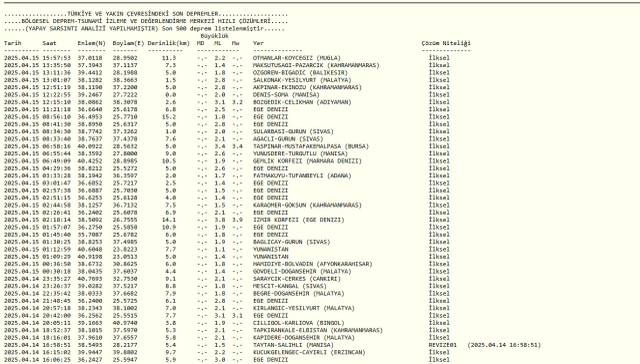Image resolution: width=640 pixels, height=364 pixels.
Task: Click time '23:35:27' in SARAYCIK-CERKES row
Action: pyautogui.click(x=56, y=279)
